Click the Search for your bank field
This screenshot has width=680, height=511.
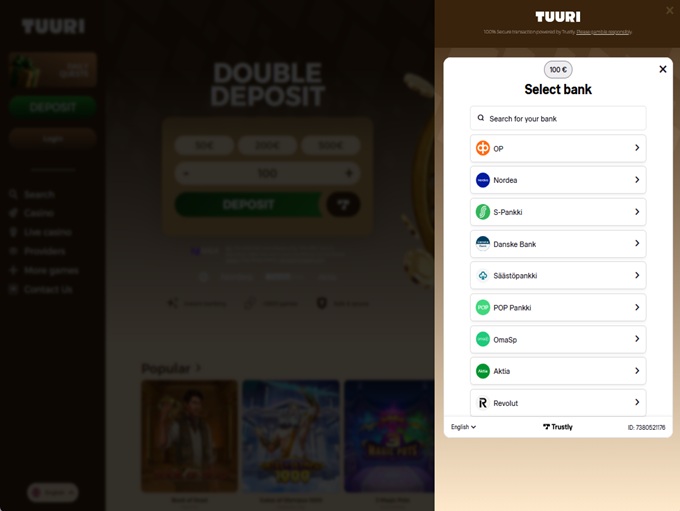click(558, 118)
